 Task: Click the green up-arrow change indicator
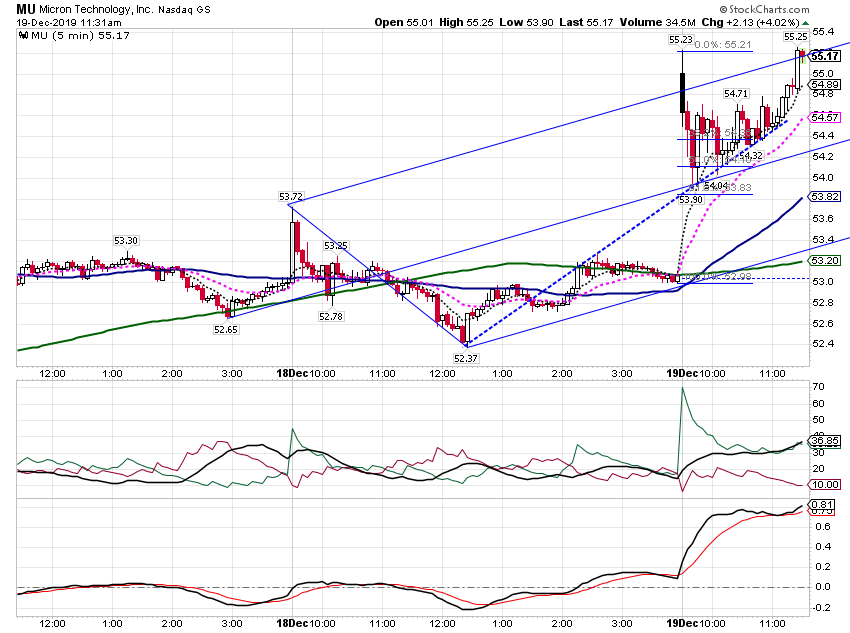click(x=806, y=23)
